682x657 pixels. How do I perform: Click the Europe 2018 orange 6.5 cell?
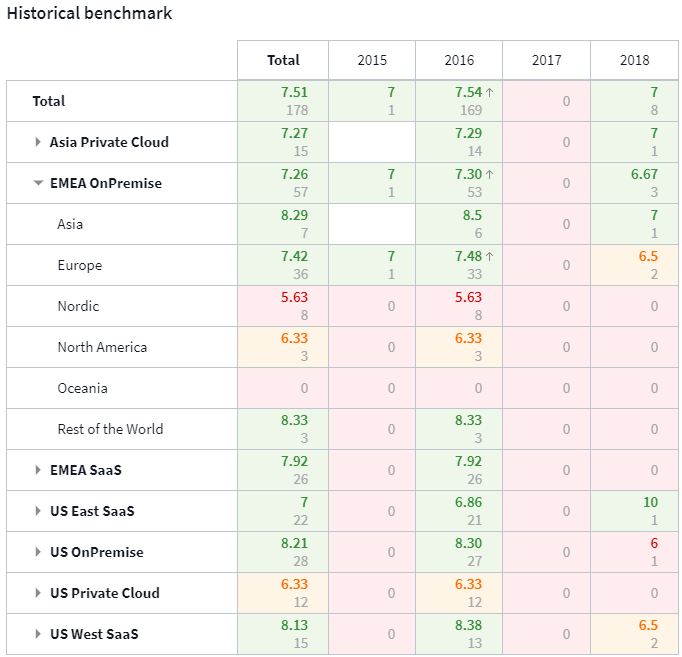pyautogui.click(x=634, y=265)
